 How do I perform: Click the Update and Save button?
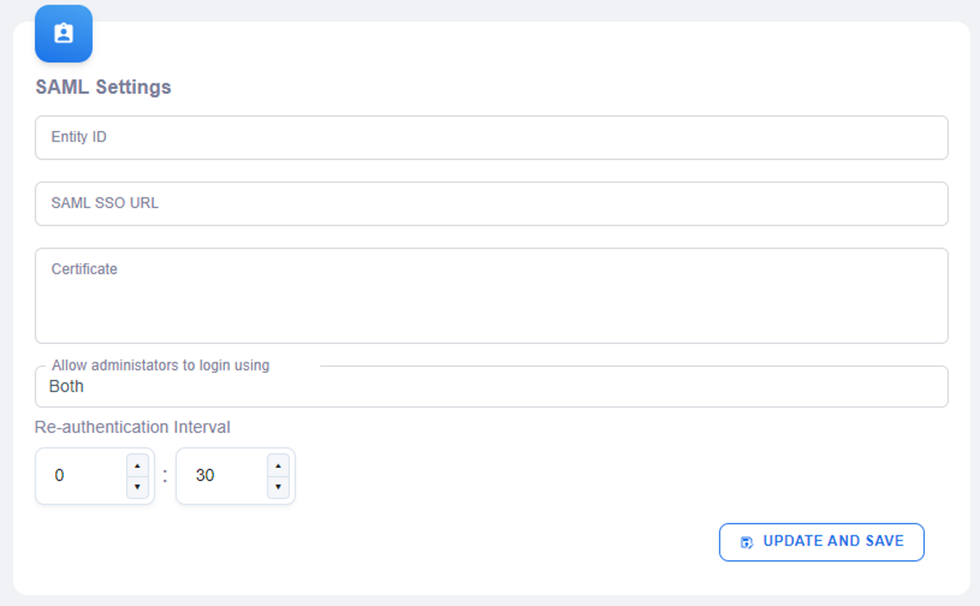821,542
